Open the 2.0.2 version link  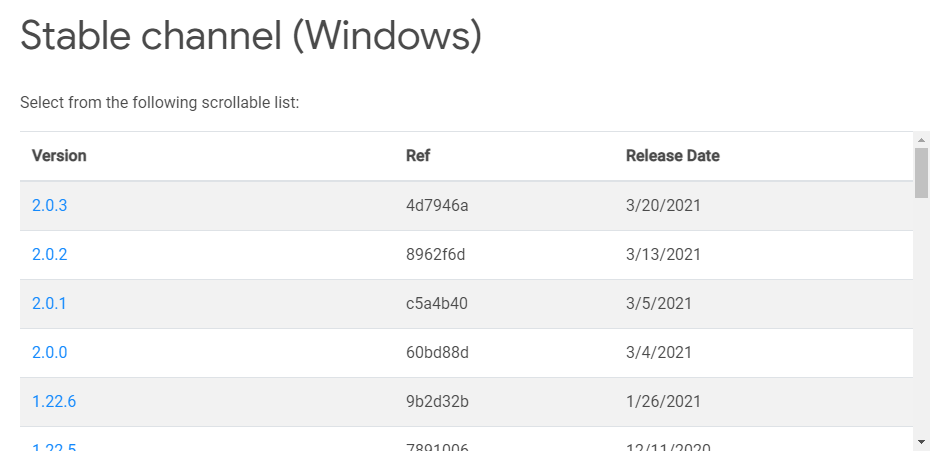(x=49, y=254)
